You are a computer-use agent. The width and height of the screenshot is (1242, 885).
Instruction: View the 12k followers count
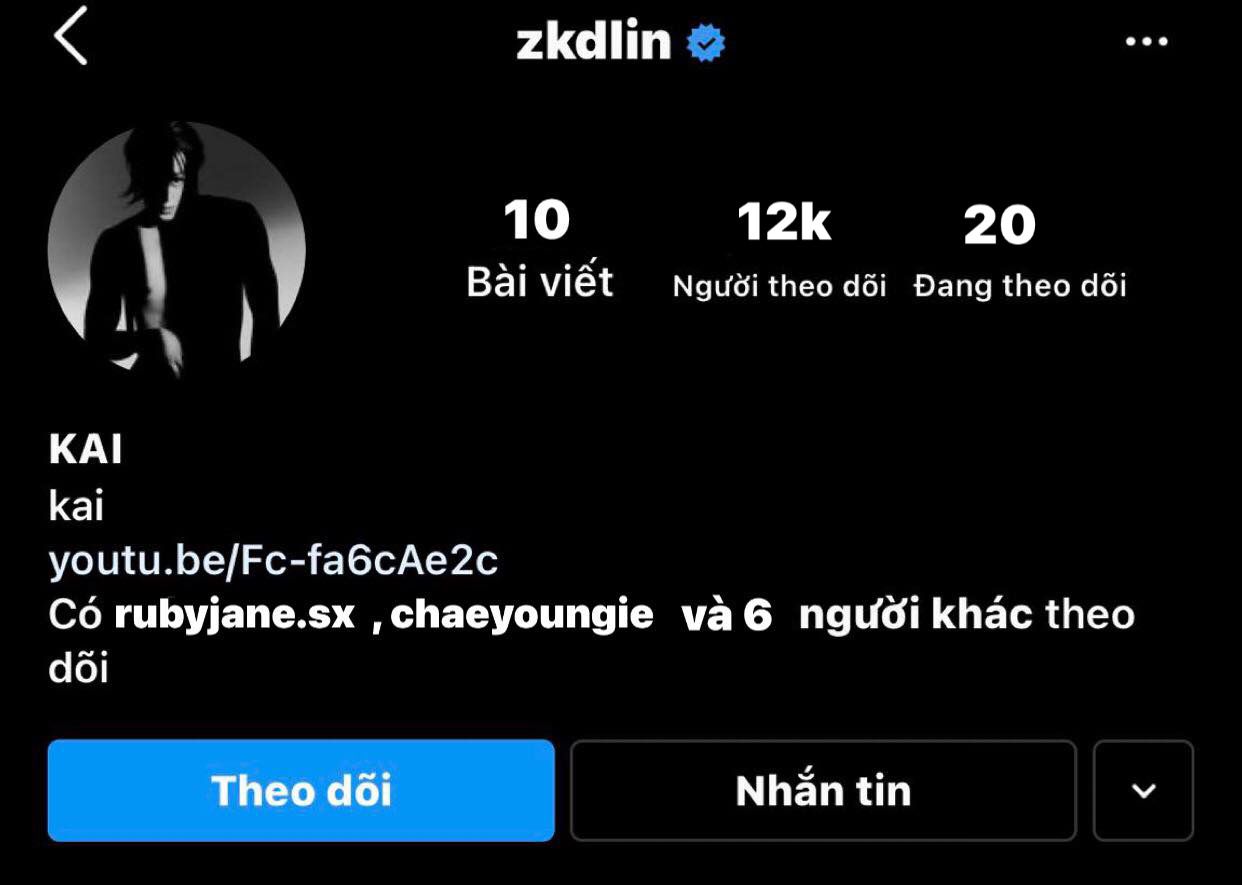click(x=784, y=223)
